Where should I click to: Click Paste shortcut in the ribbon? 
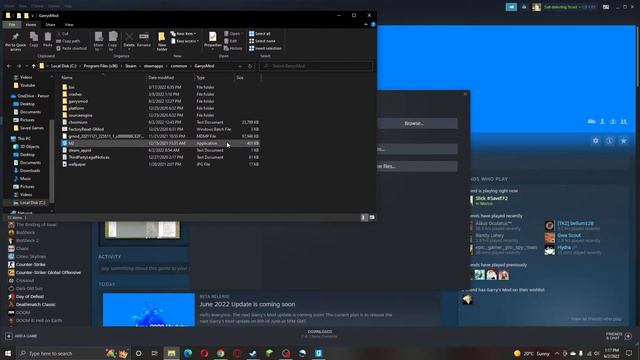tap(71, 49)
